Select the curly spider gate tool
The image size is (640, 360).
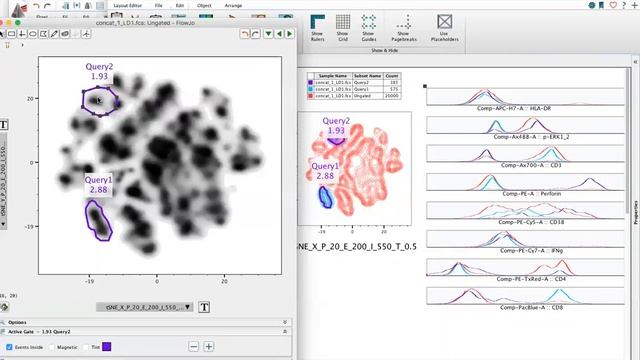(86, 34)
